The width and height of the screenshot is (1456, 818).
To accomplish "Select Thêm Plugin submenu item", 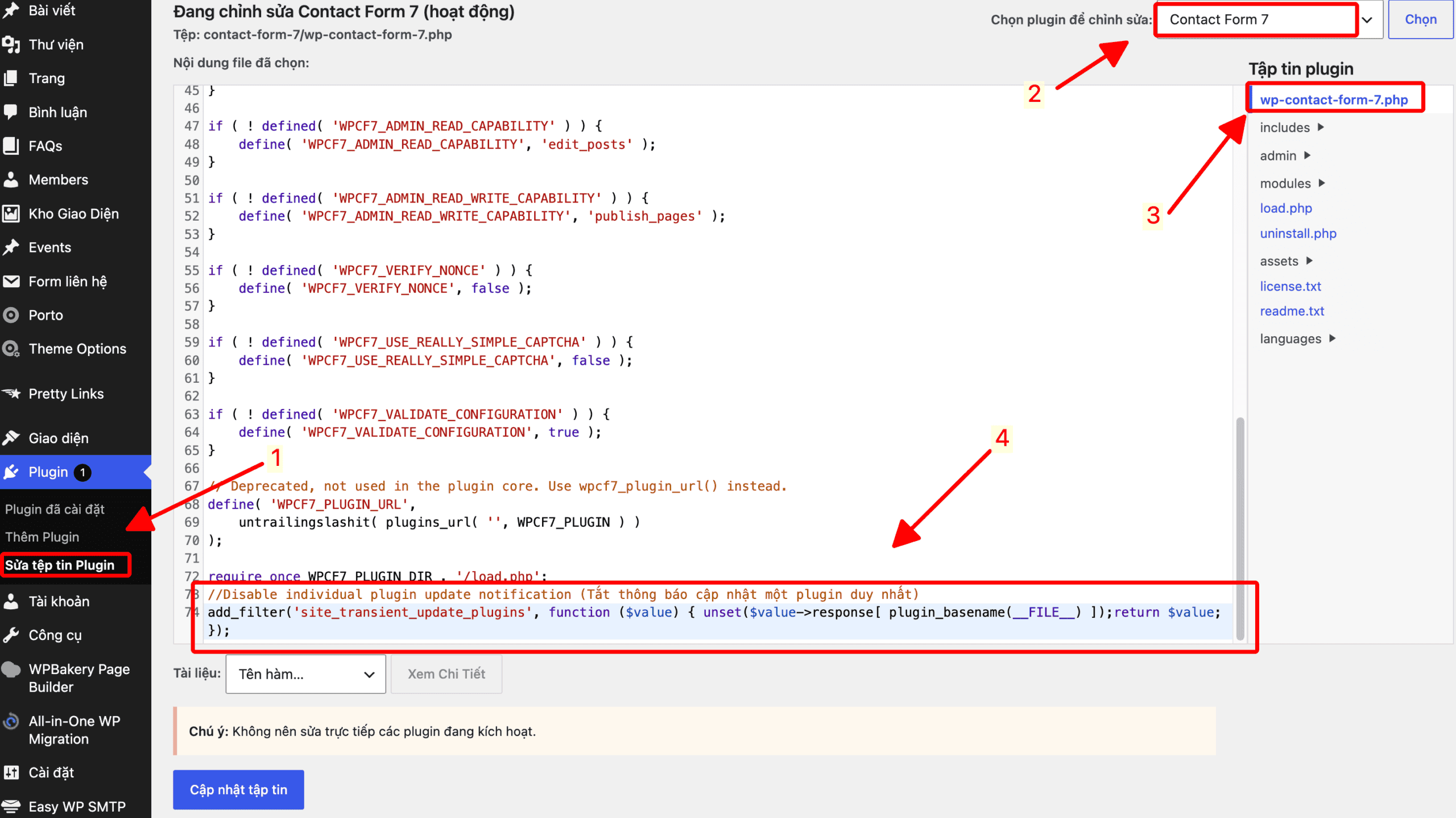I will point(42,537).
